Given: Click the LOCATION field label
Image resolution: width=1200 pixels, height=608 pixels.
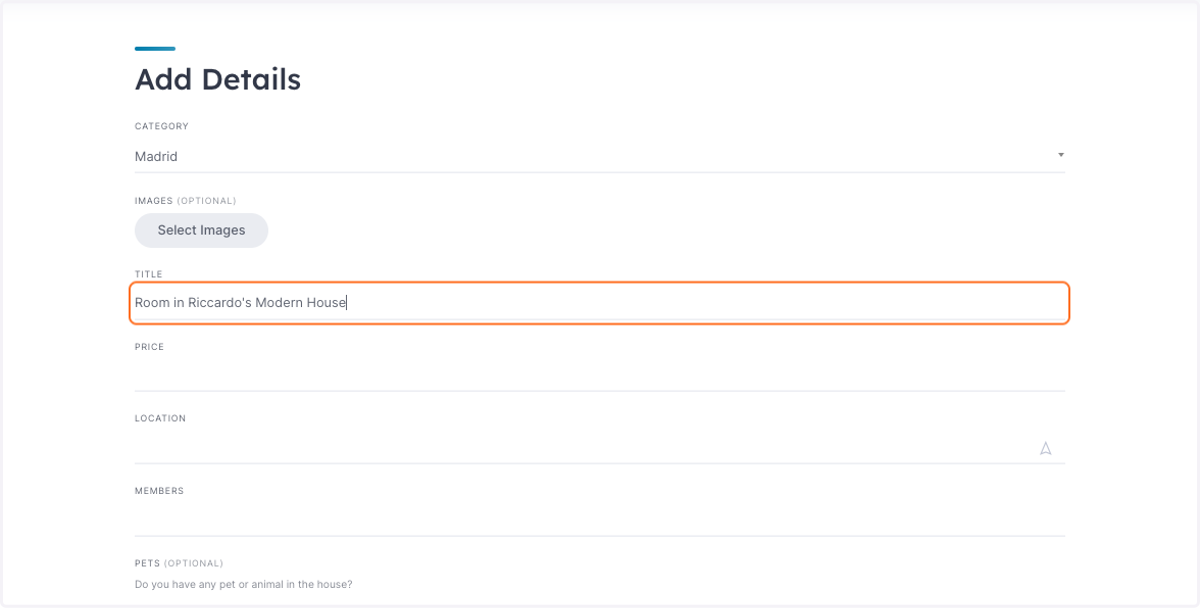Looking at the screenshot, I should (x=161, y=419).
